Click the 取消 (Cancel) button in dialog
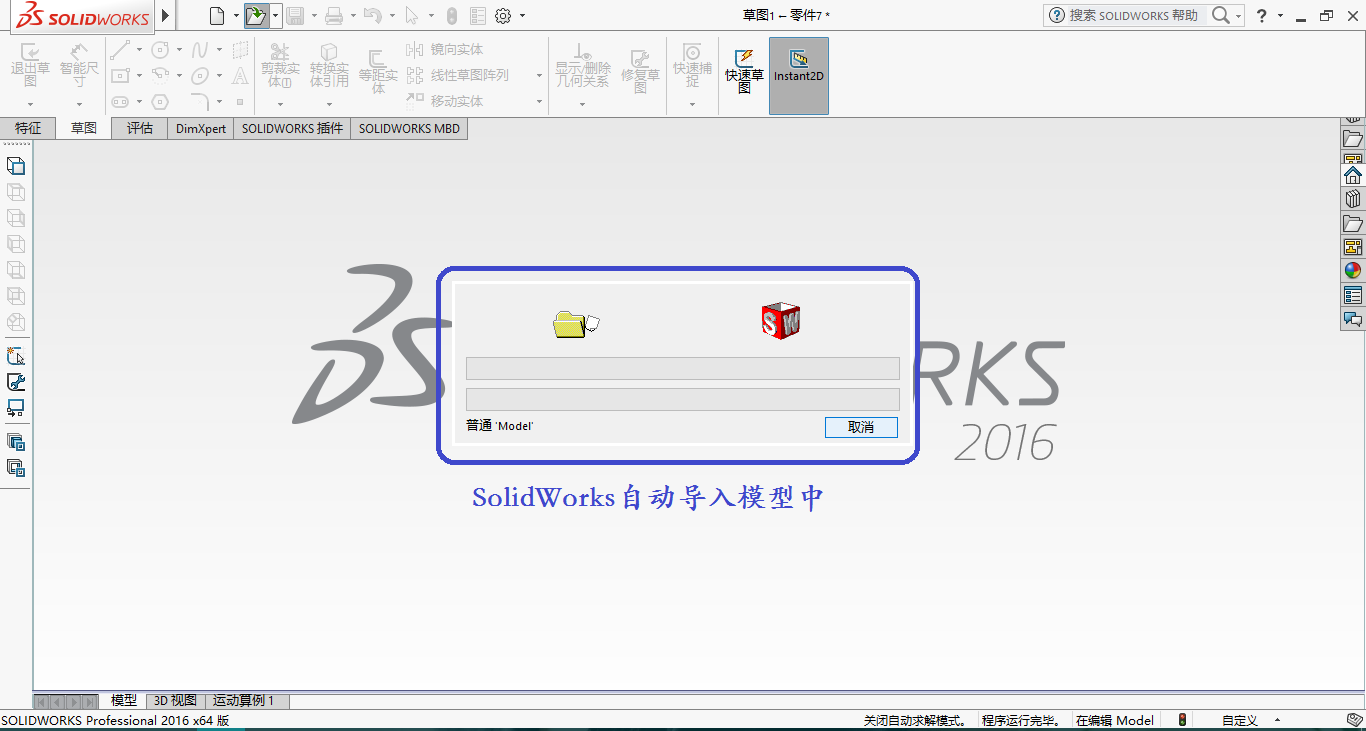 [861, 427]
